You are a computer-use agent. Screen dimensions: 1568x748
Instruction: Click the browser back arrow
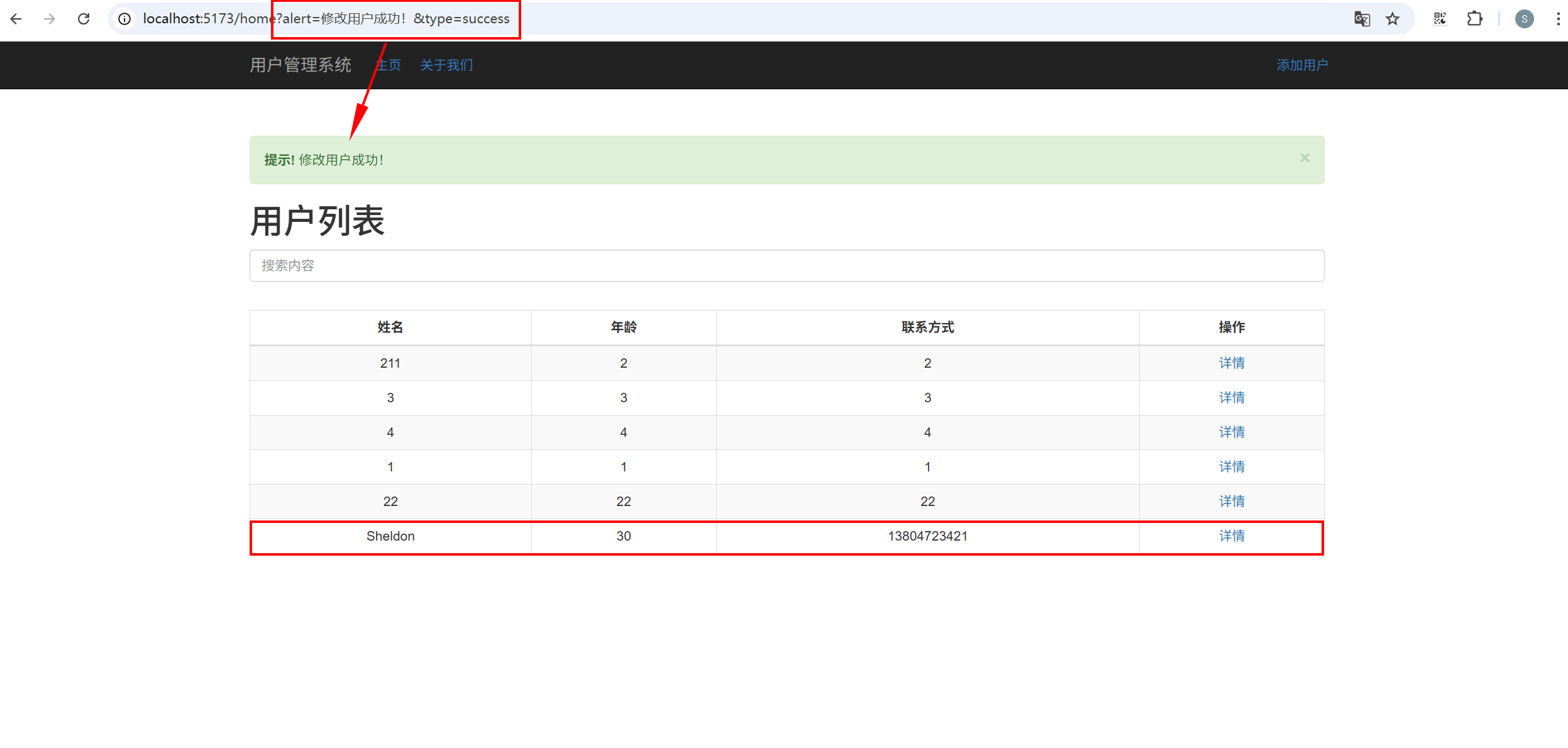(16, 19)
